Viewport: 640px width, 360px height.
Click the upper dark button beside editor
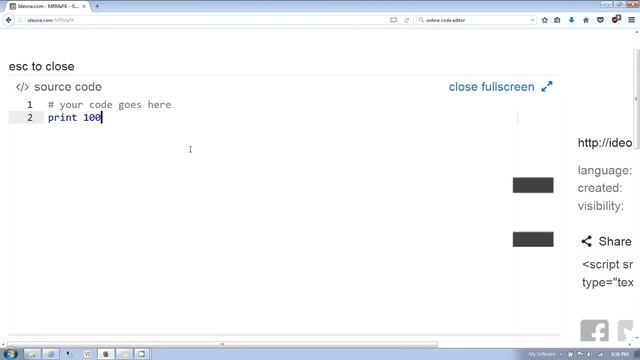point(533,185)
